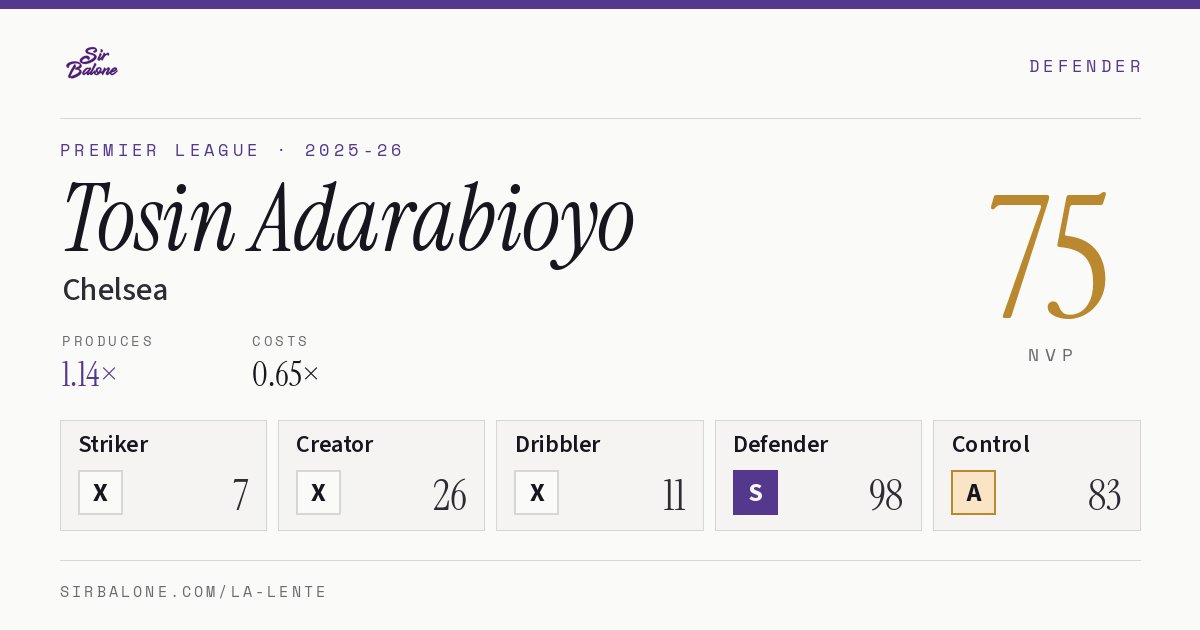Screen dimensions: 1200x630
Task: Click the large gold 75 rating
Action: pyautogui.click(x=1048, y=257)
